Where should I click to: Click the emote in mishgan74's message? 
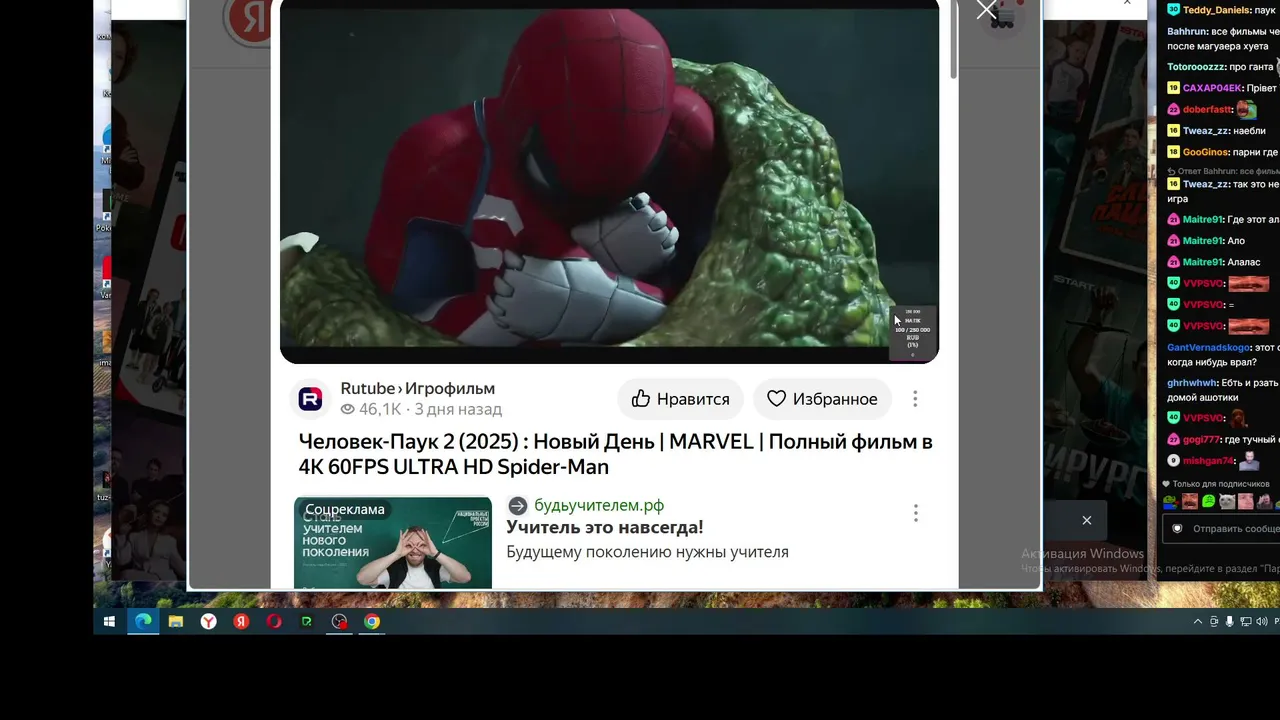[1248, 461]
